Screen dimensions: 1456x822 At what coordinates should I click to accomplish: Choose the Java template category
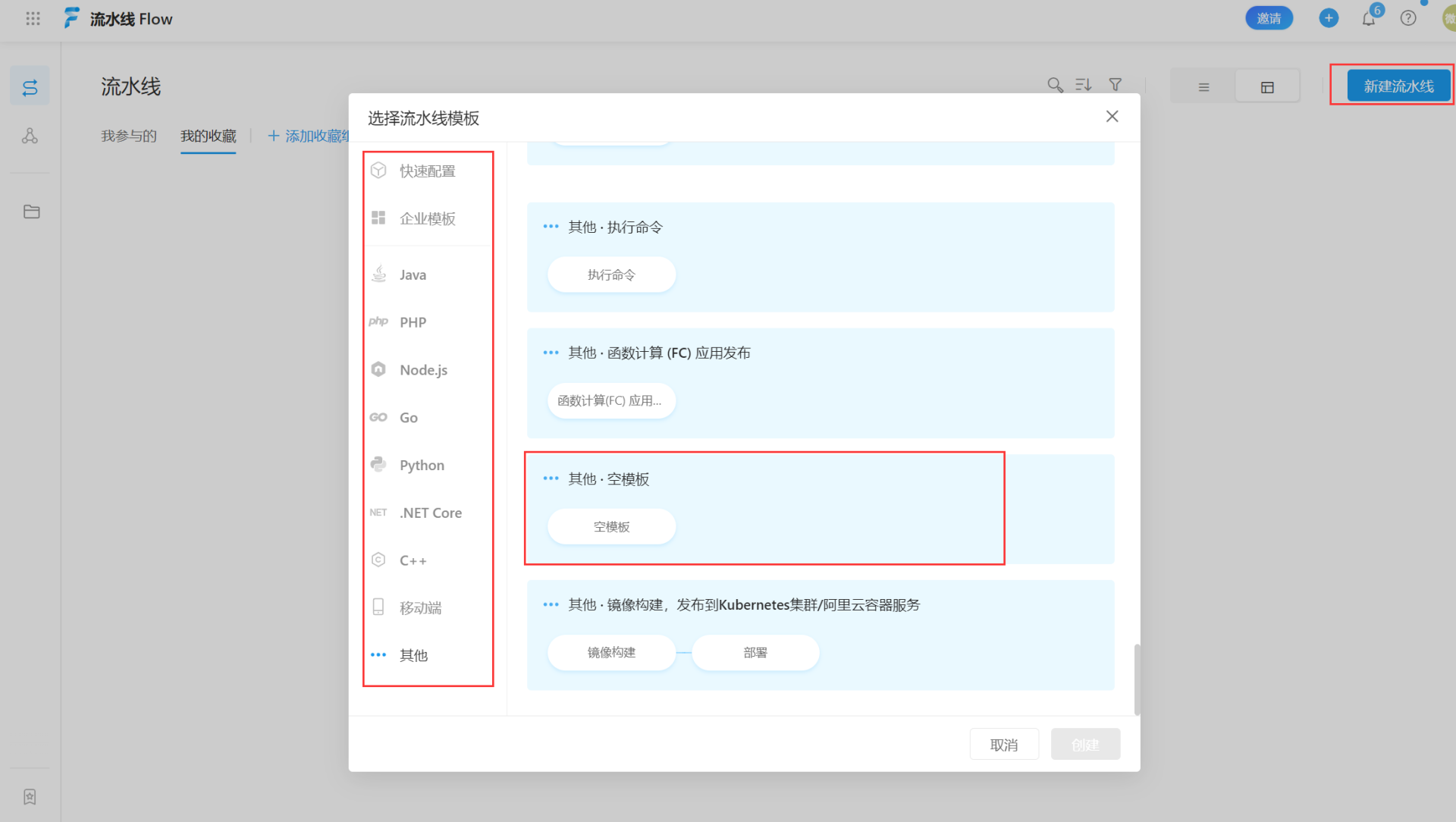tap(413, 275)
